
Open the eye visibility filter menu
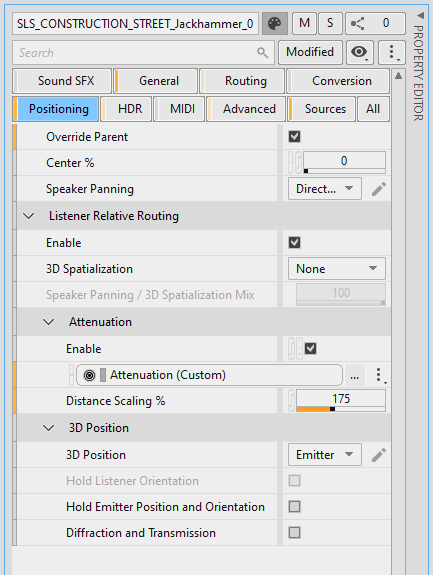359,52
